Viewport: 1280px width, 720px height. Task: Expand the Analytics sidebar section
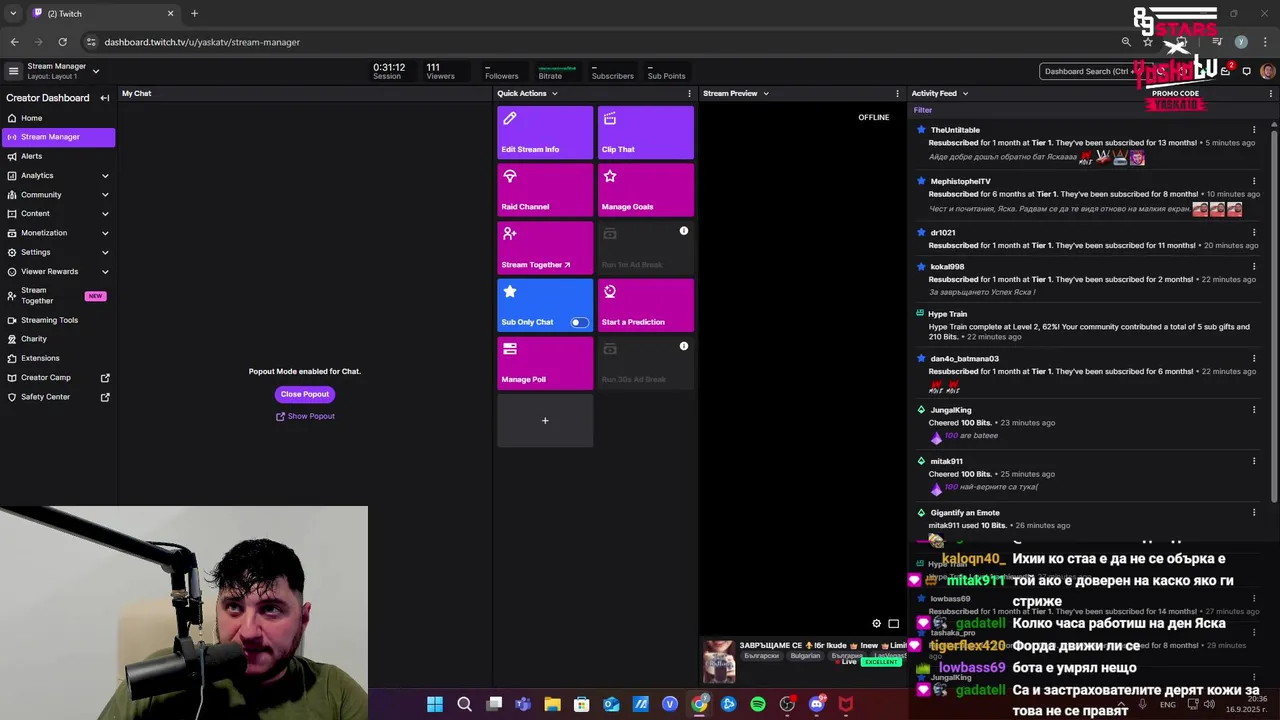pyautogui.click(x=105, y=176)
